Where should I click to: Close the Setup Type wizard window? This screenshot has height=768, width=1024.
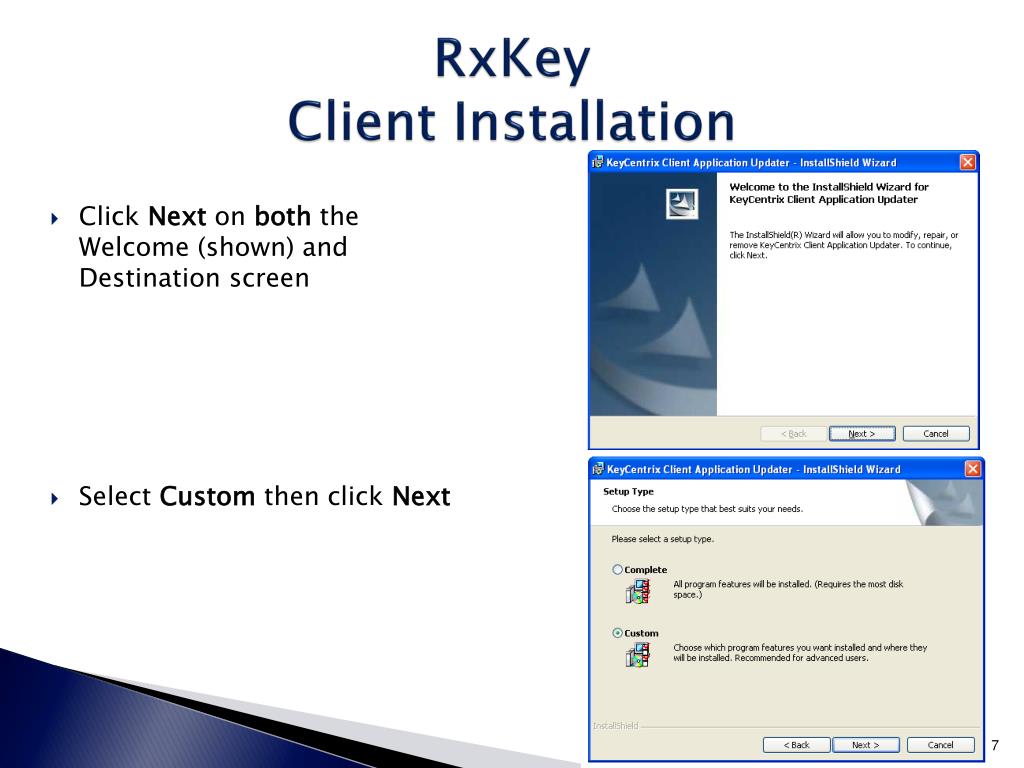[x=972, y=469]
